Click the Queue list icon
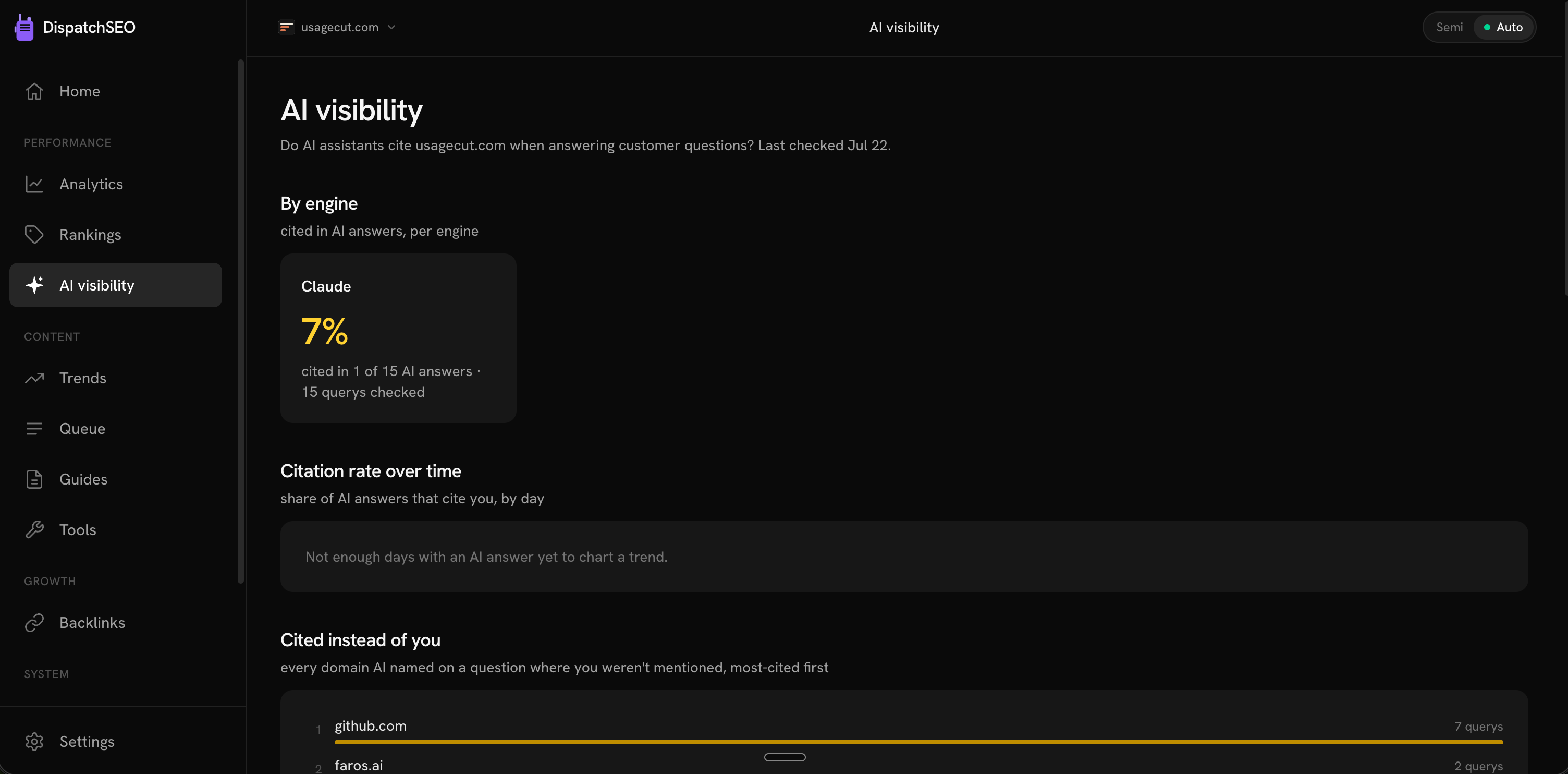Viewport: 1568px width, 774px height. point(34,429)
